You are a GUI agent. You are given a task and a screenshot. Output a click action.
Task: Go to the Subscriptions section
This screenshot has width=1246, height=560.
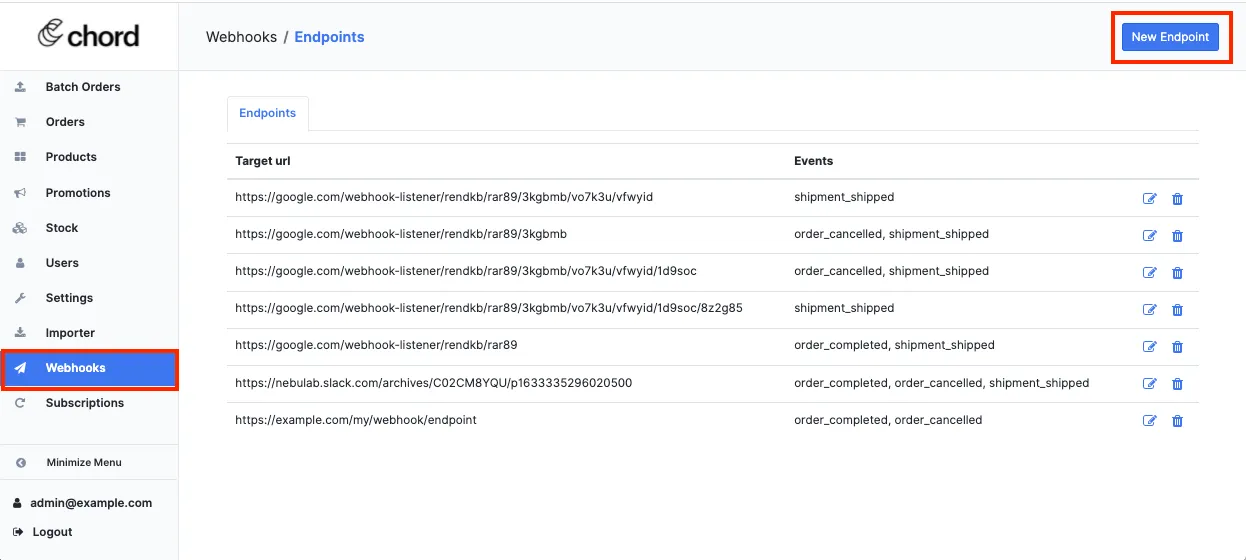pos(89,403)
